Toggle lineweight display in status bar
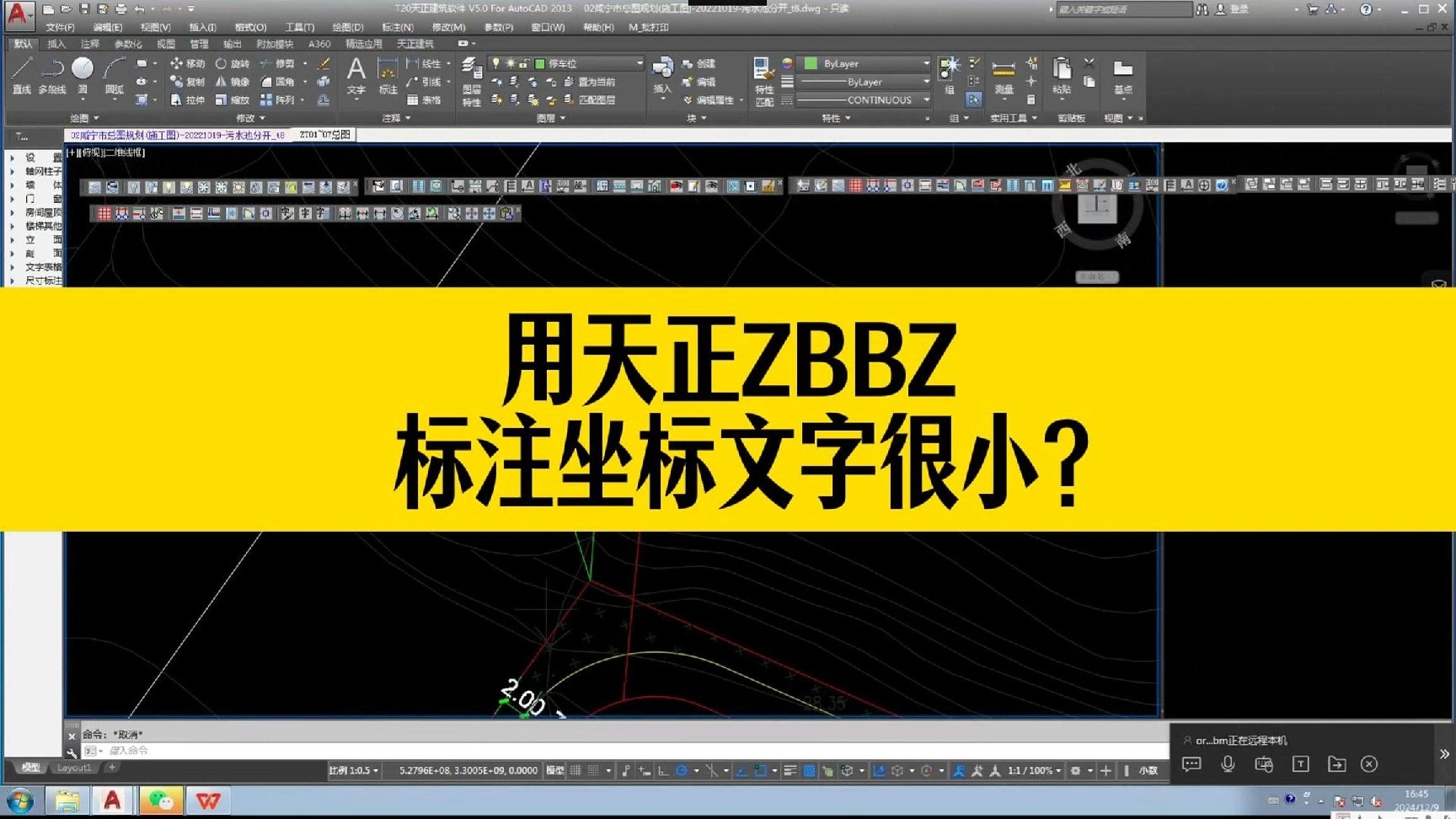The width and height of the screenshot is (1456, 819). (x=790, y=770)
